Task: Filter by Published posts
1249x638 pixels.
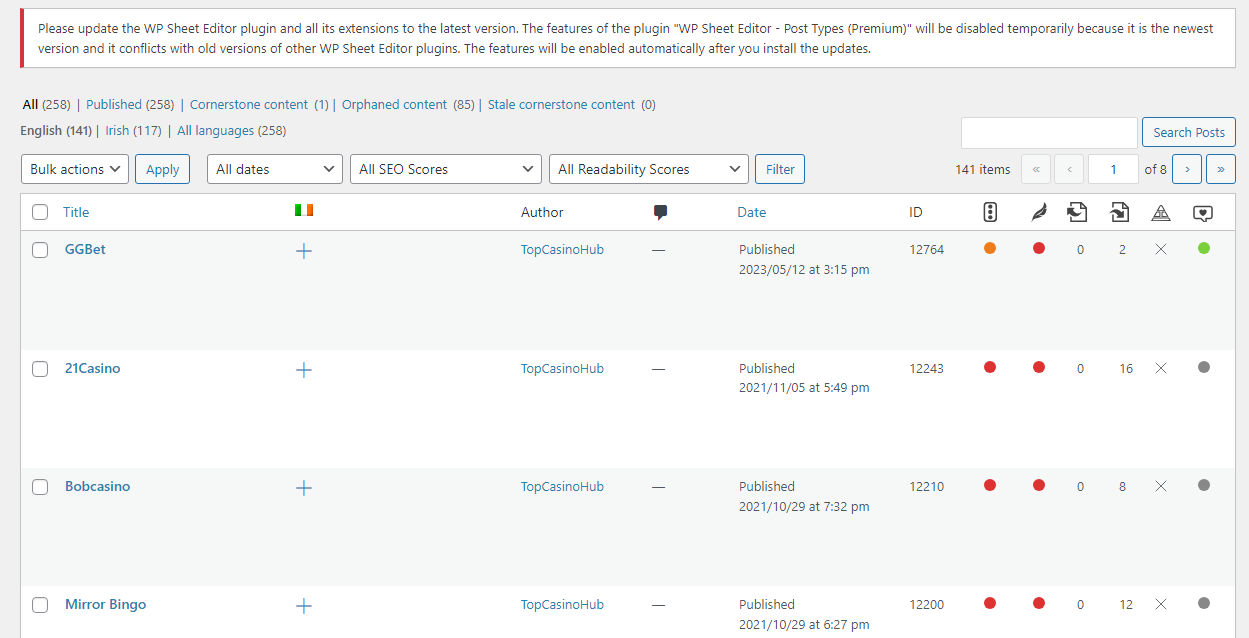Action: (x=114, y=104)
